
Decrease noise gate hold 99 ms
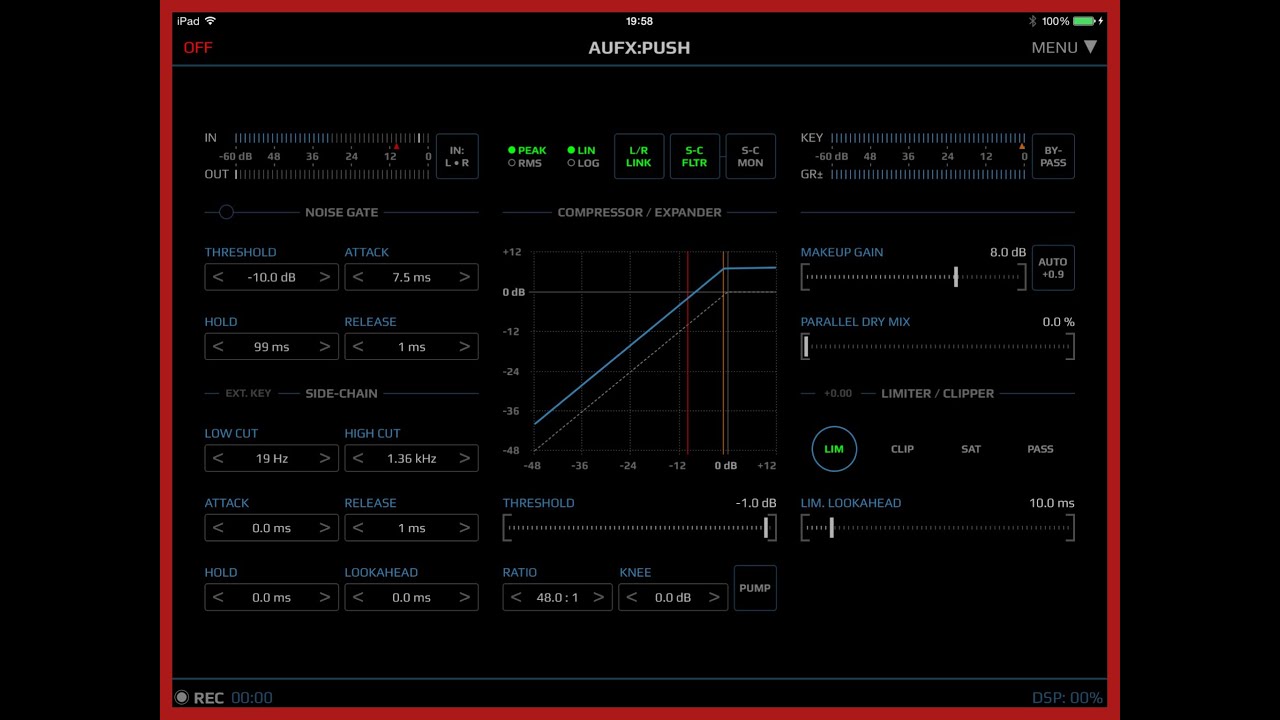218,347
